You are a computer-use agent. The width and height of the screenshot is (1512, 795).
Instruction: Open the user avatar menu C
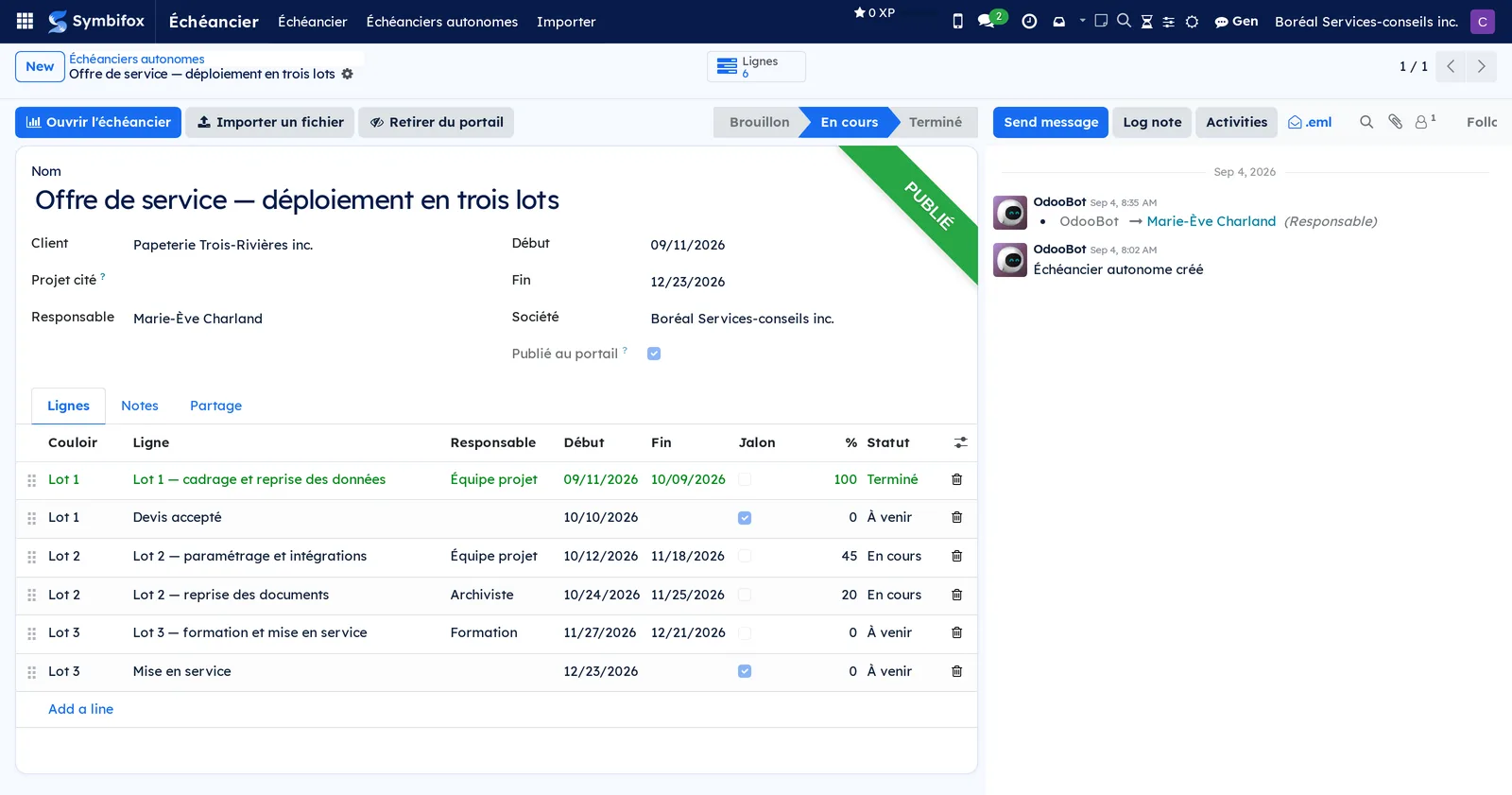(x=1482, y=21)
